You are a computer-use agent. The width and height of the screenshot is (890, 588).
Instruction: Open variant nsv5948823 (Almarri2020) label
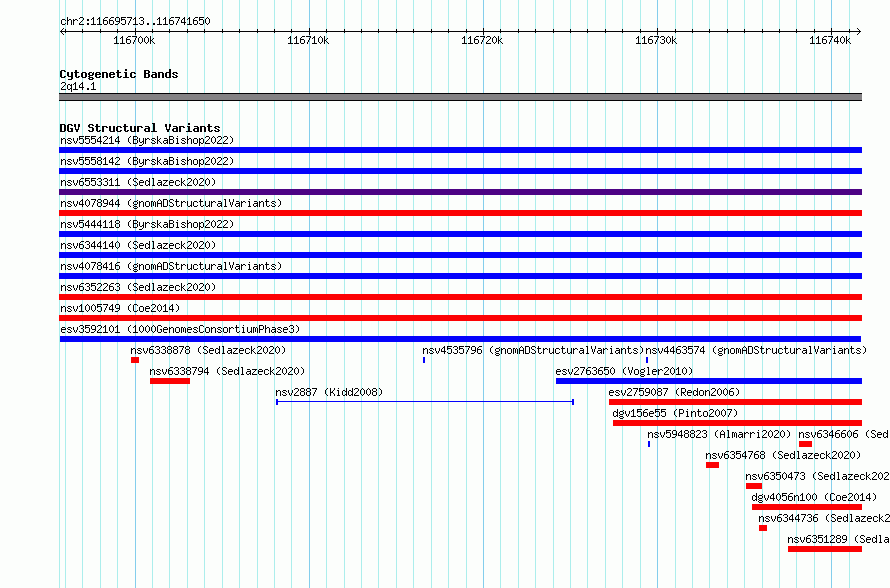click(x=719, y=434)
